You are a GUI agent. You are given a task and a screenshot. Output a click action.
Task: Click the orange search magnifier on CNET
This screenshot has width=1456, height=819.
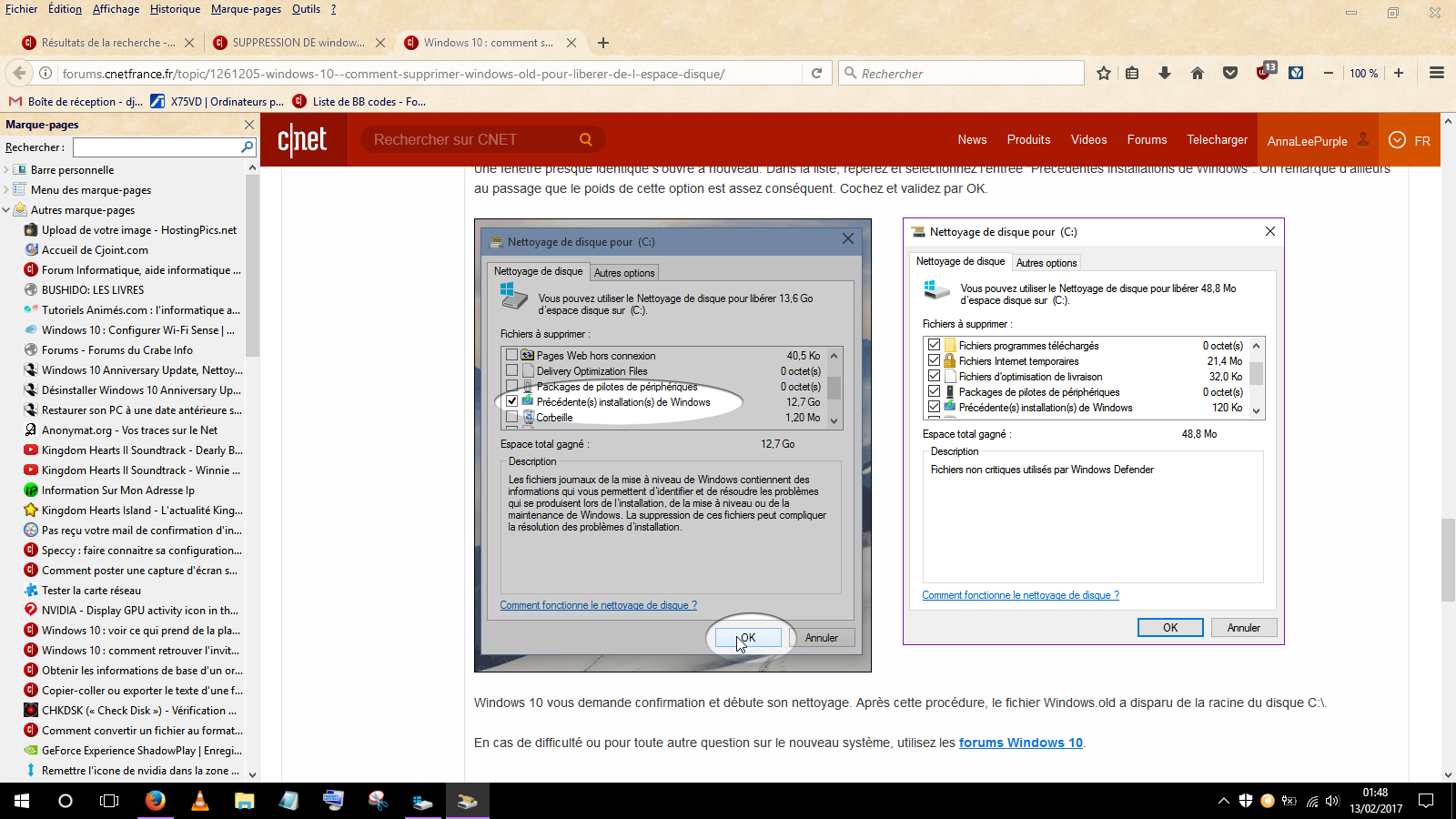coord(586,139)
